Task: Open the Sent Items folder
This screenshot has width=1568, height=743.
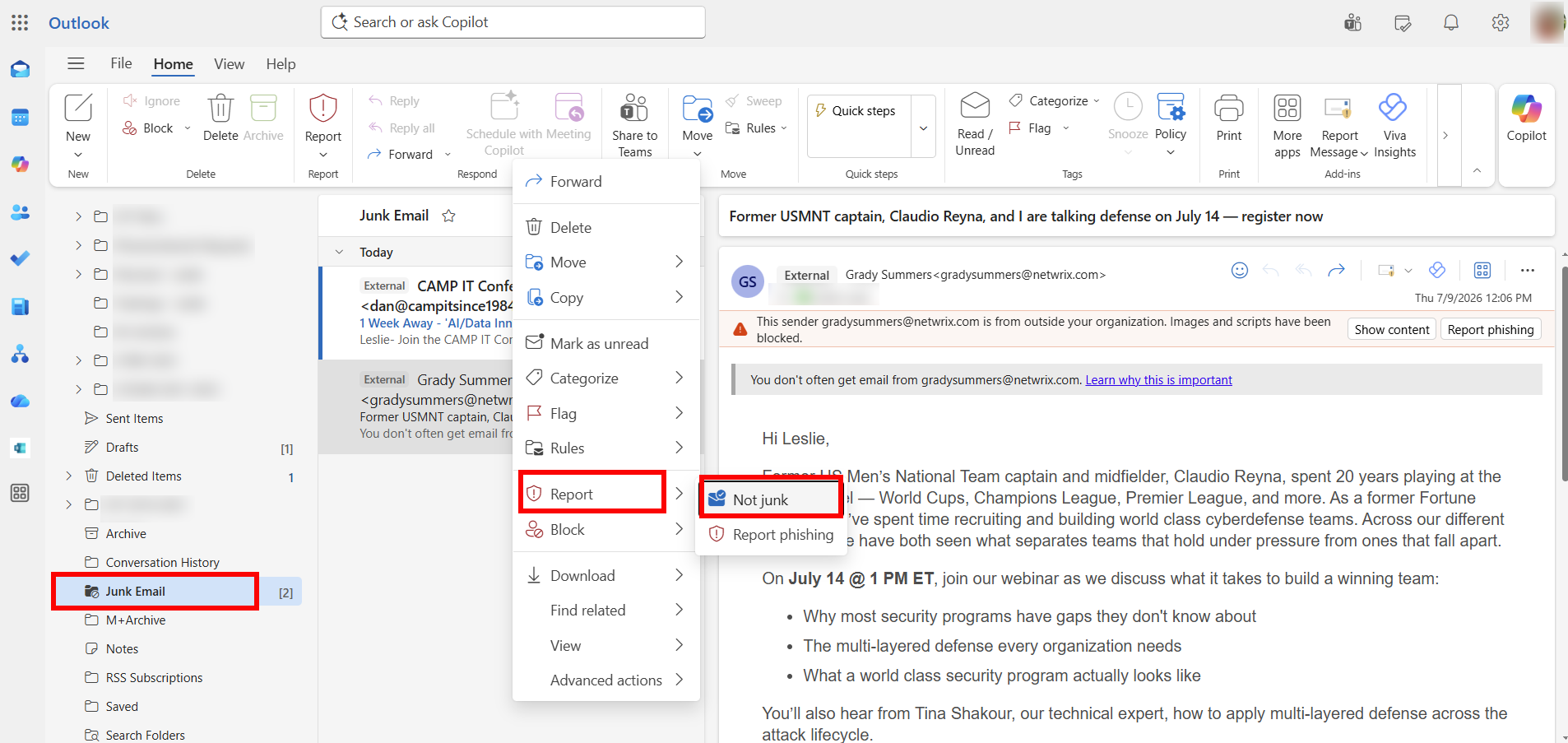Action: (x=134, y=419)
